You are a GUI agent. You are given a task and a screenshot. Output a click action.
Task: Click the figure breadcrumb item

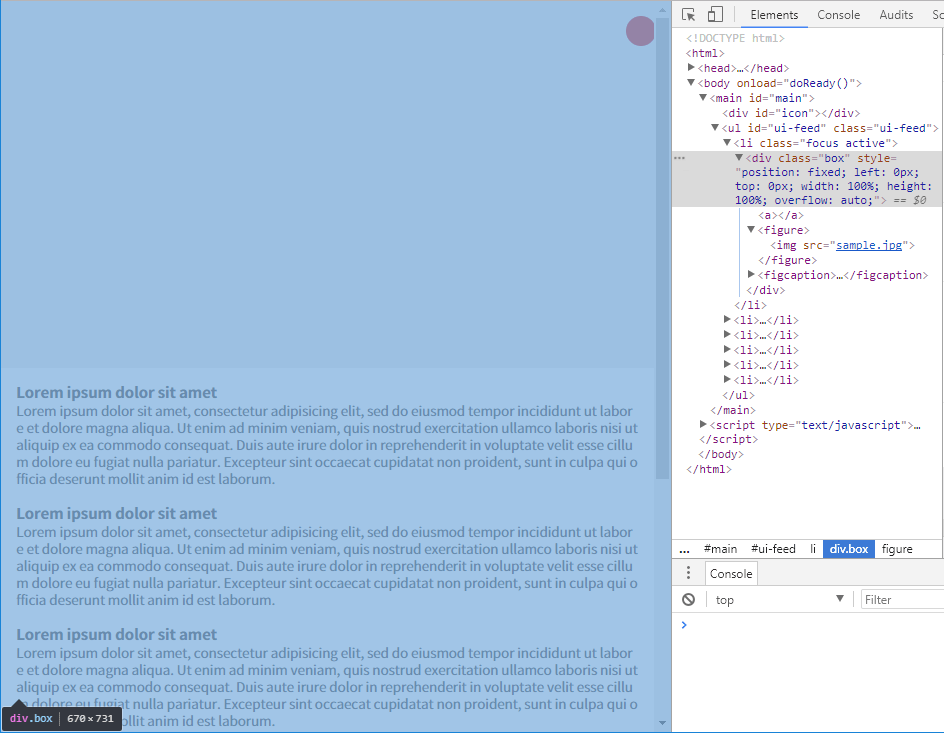pyautogui.click(x=897, y=549)
